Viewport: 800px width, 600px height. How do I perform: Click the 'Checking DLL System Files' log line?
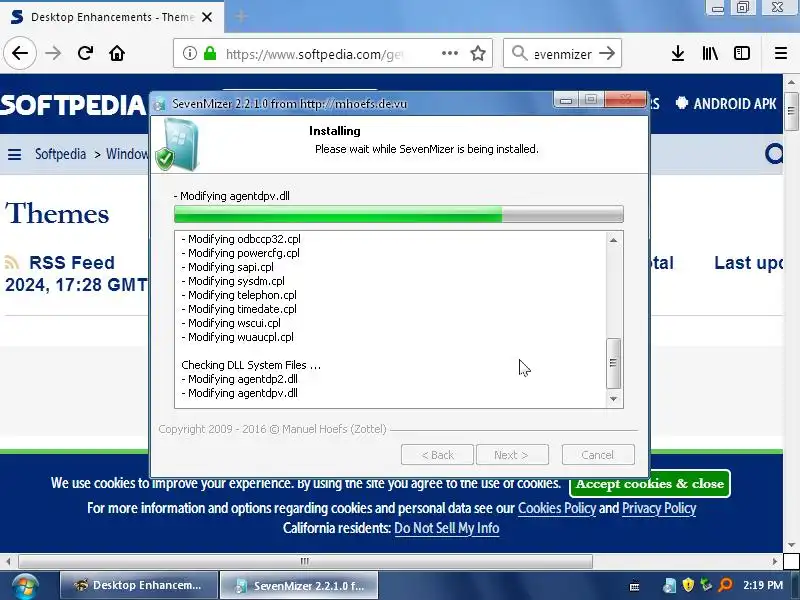[251, 365]
